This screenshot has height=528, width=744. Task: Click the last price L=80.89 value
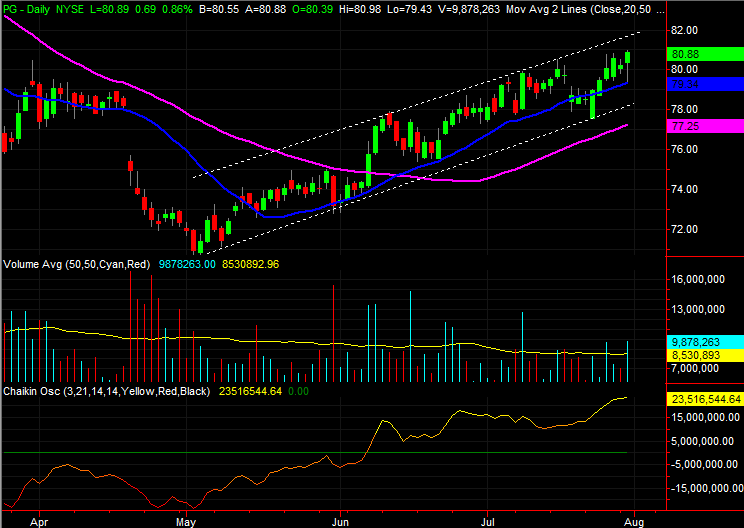click(109, 9)
